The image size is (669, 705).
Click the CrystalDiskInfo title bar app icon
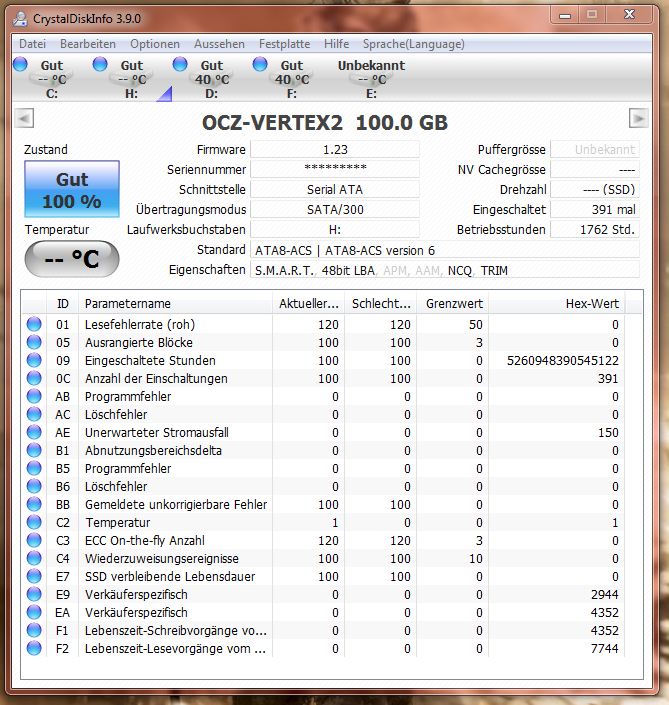click(x=20, y=18)
